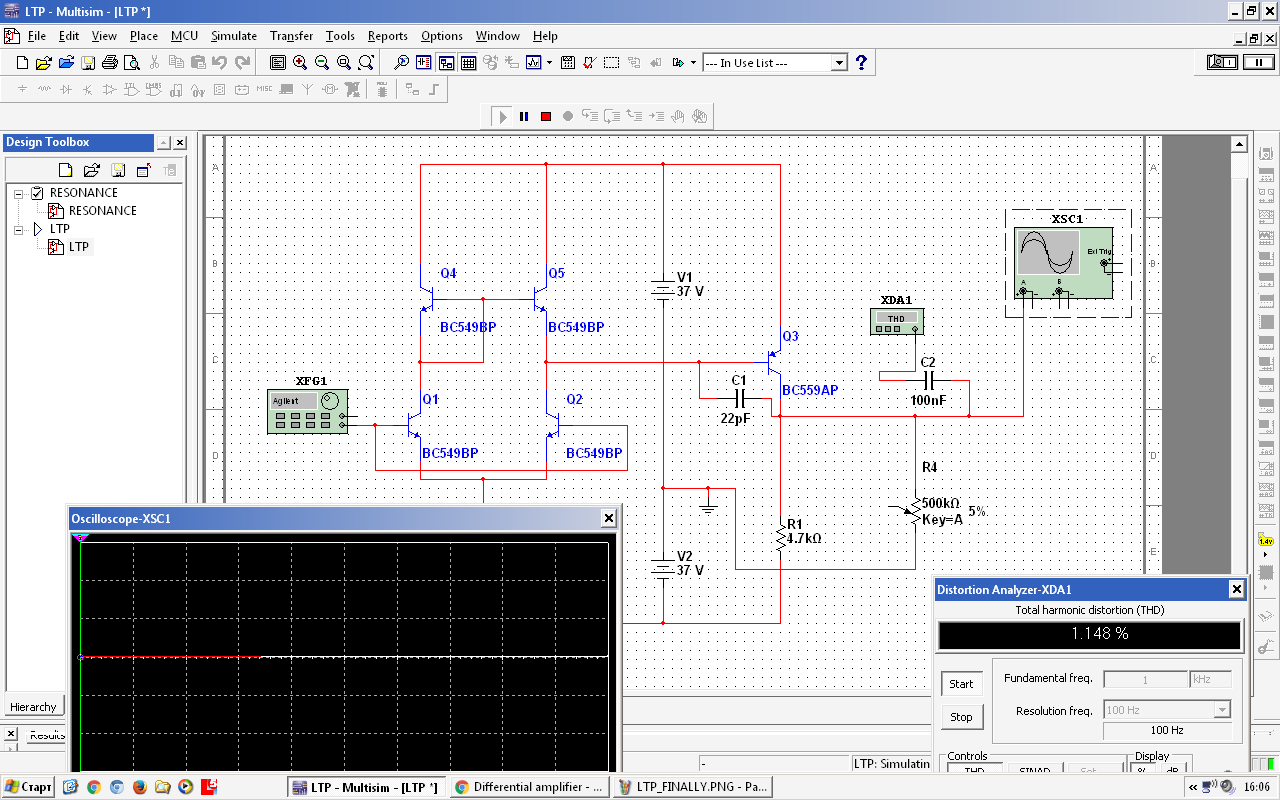Open the Multisim help question mark
Image resolution: width=1280 pixels, height=800 pixels.
861,62
